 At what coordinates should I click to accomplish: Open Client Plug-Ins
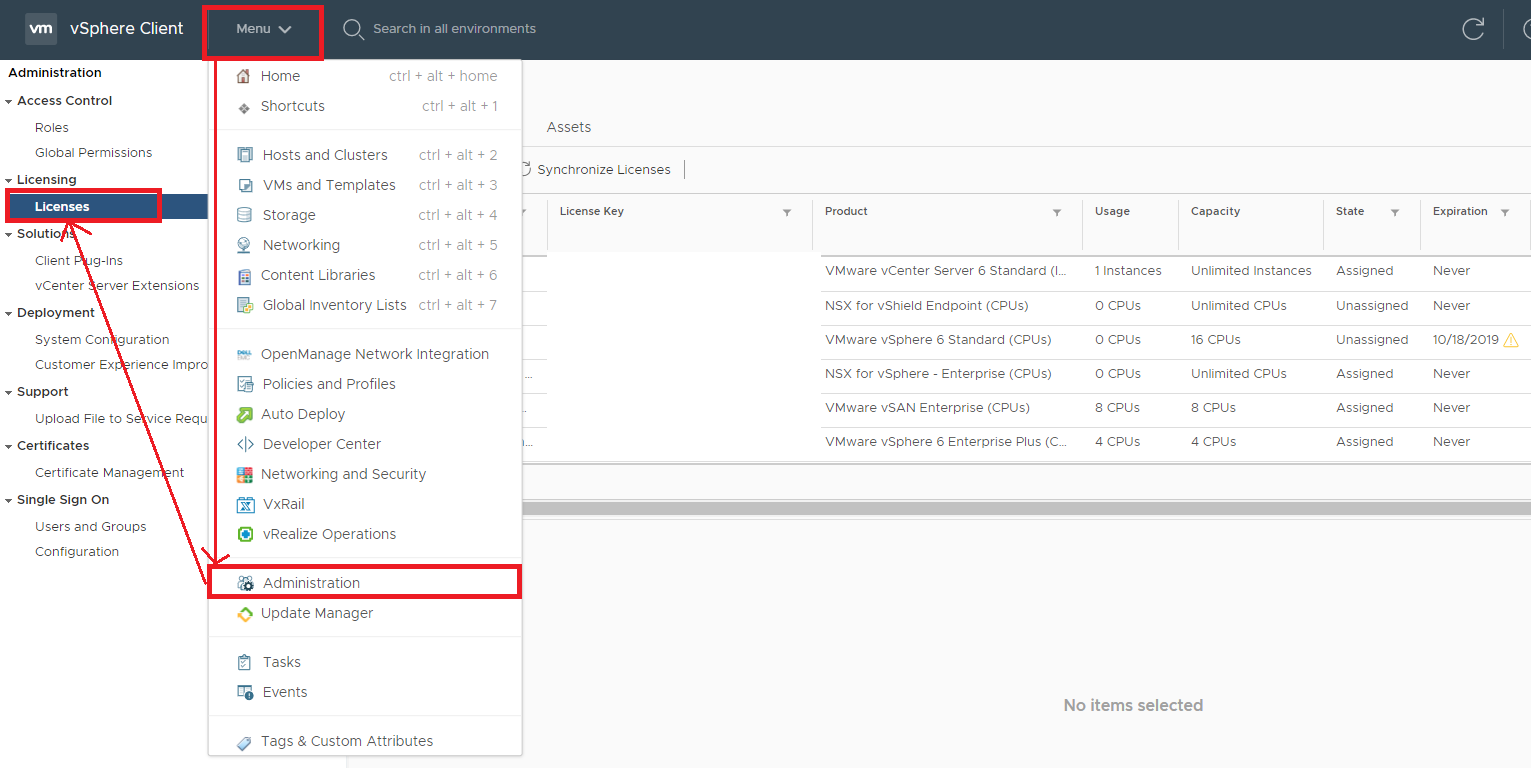coord(79,261)
